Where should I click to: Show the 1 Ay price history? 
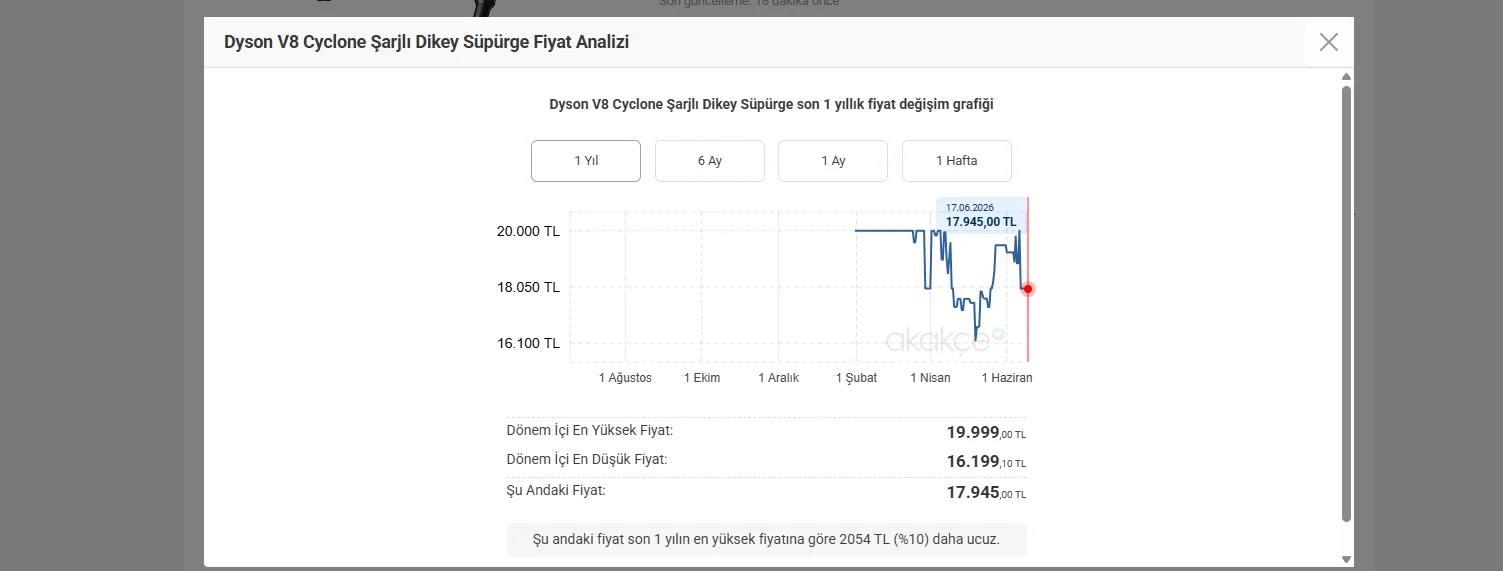click(x=833, y=161)
